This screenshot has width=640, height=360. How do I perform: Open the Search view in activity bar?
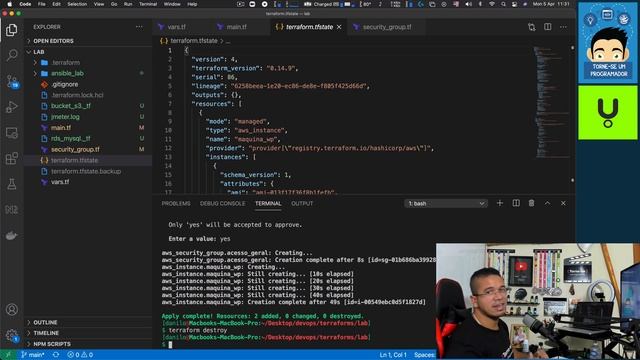(11, 55)
